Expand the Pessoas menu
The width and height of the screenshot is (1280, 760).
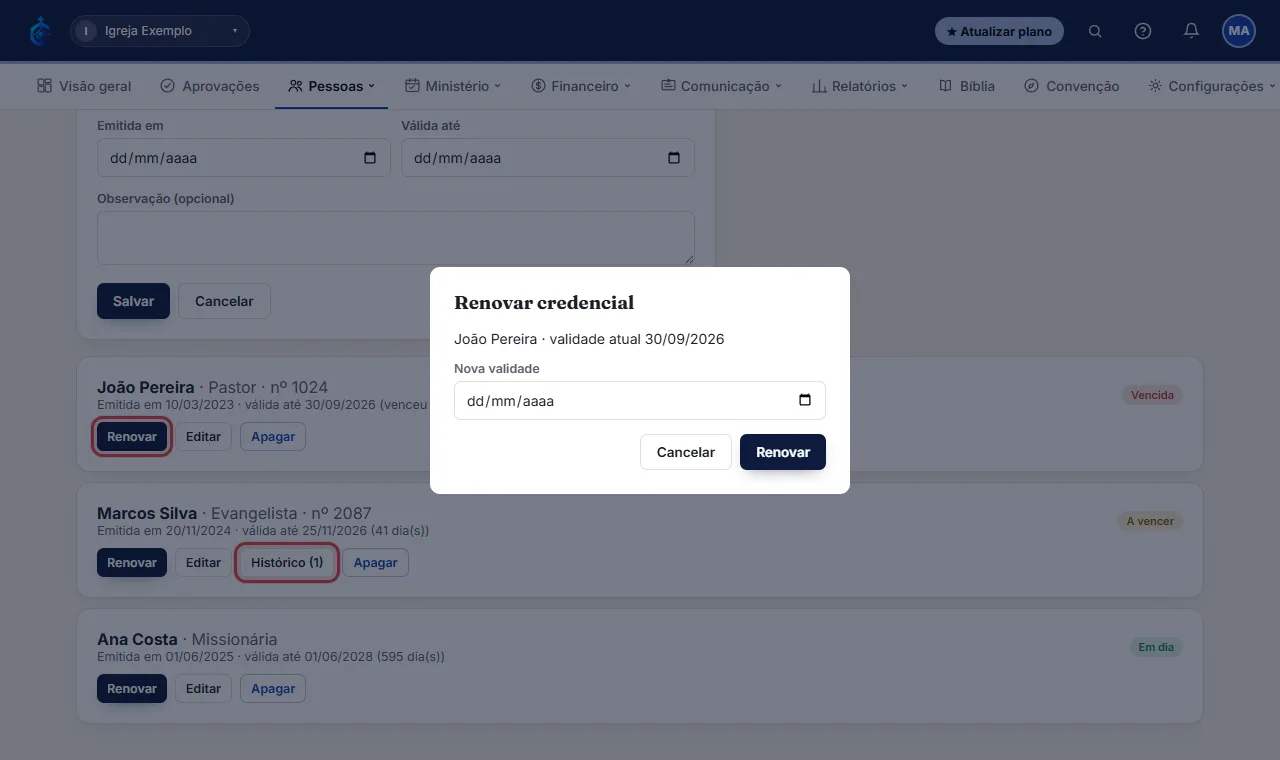(x=331, y=86)
